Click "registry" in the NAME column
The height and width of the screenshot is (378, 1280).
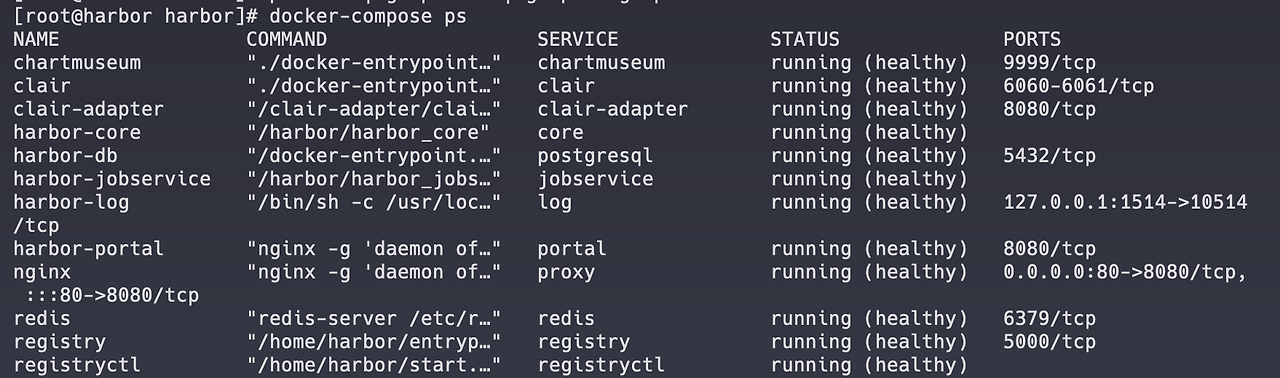coord(59,342)
